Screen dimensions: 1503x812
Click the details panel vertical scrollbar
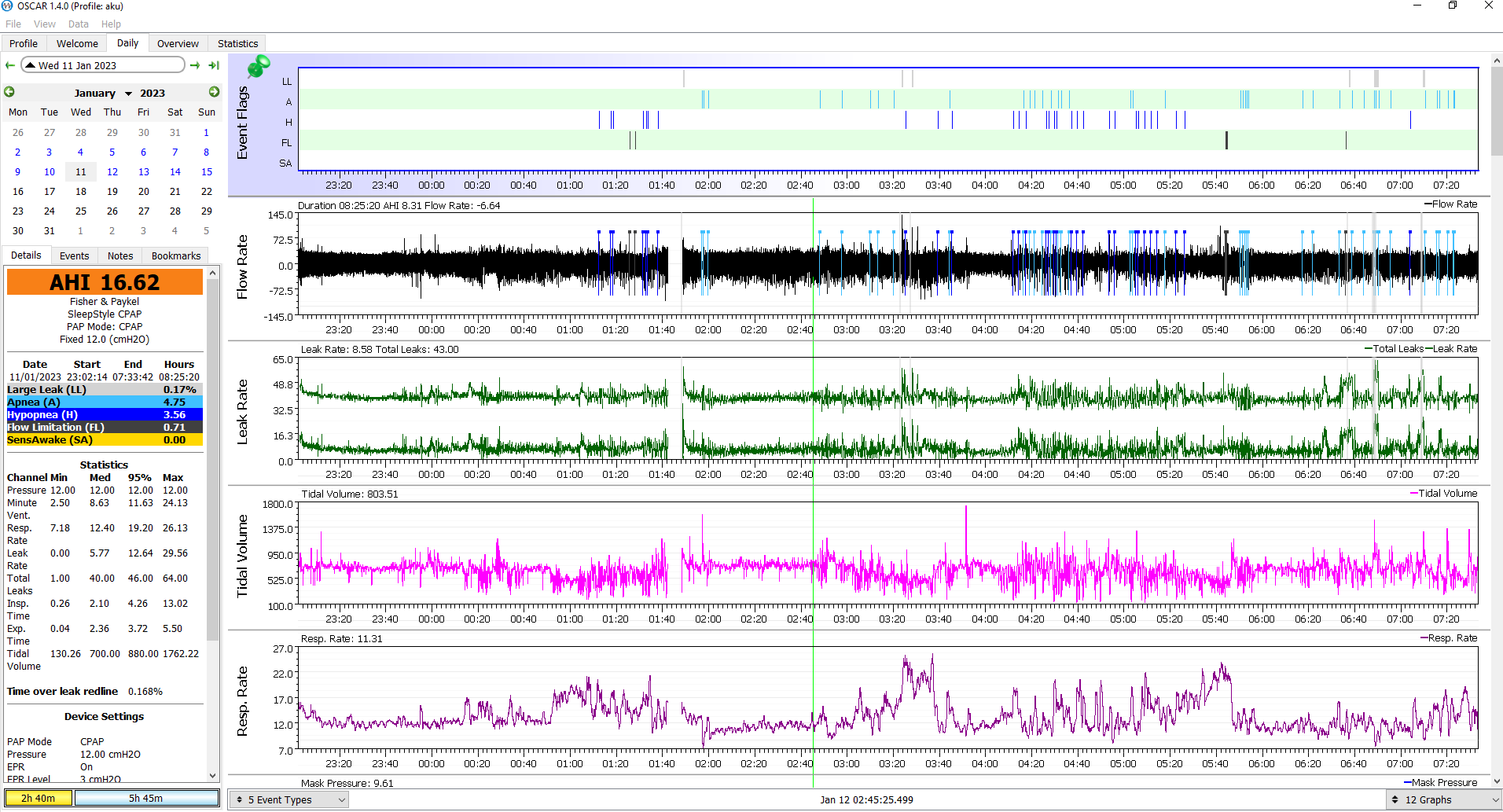pos(213,524)
